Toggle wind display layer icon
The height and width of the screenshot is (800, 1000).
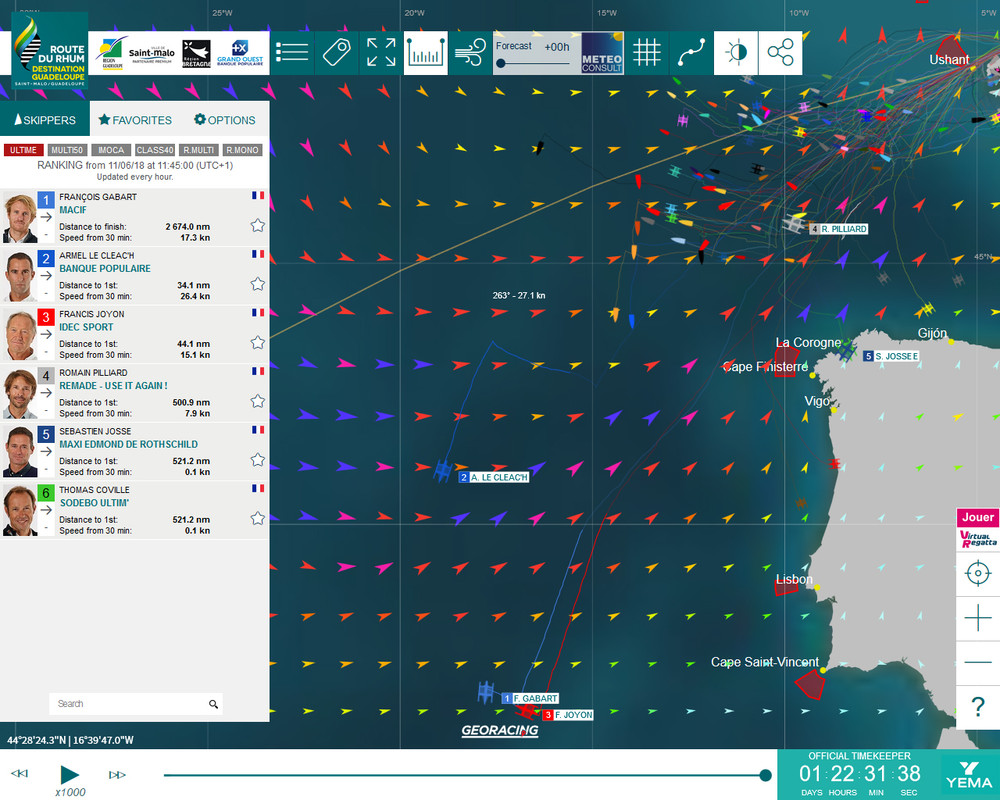(x=470, y=53)
